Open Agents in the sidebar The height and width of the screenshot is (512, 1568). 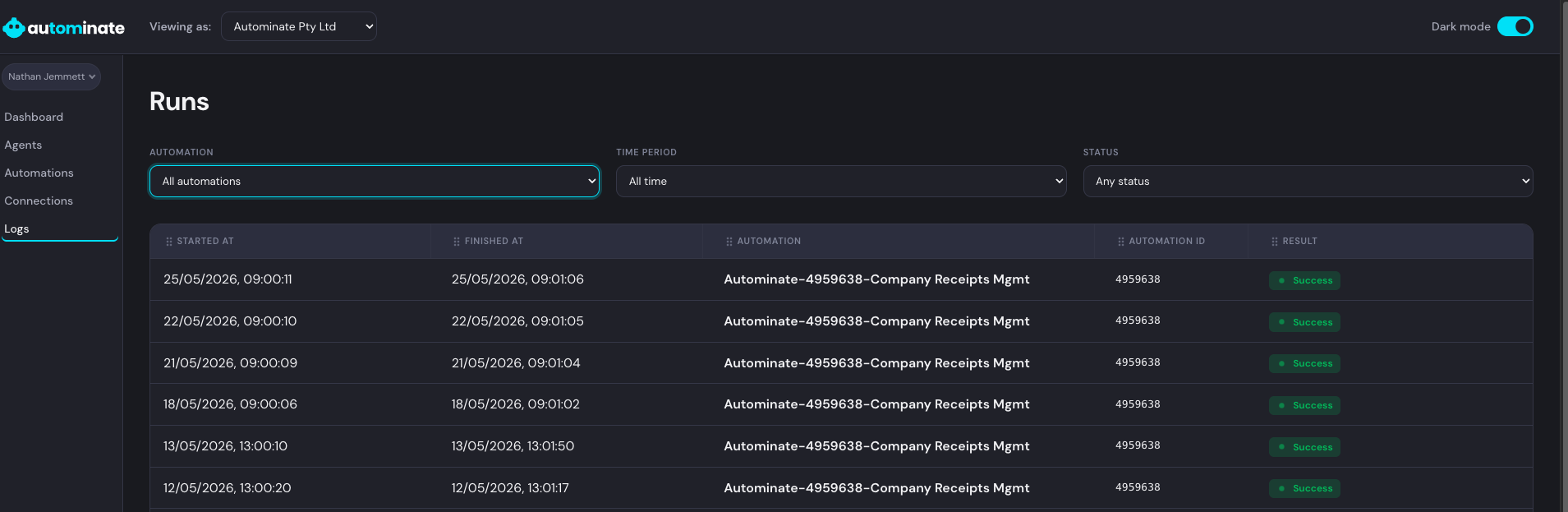[23, 145]
